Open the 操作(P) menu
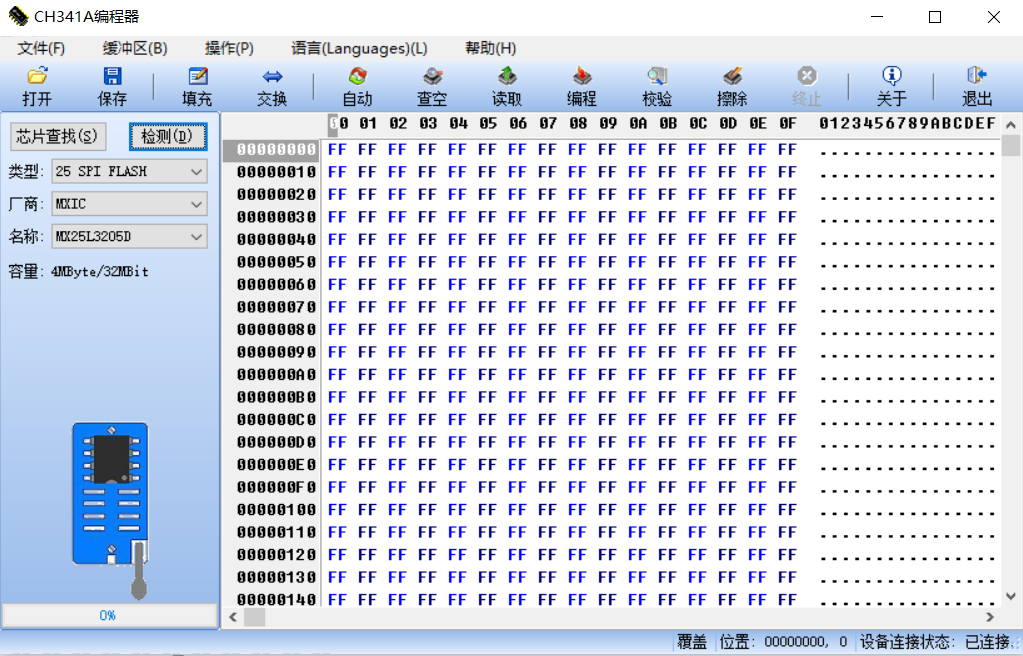 point(229,48)
